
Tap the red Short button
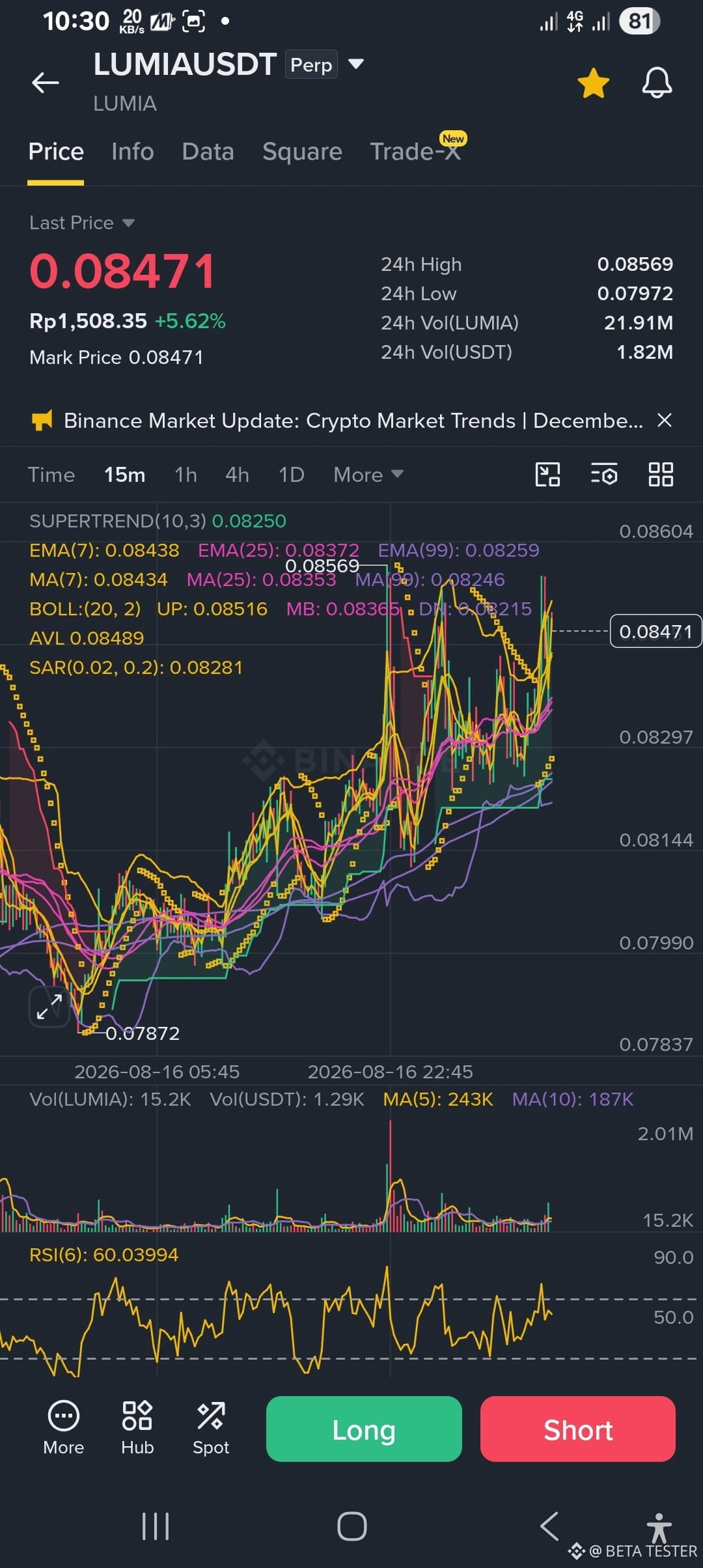[578, 1429]
